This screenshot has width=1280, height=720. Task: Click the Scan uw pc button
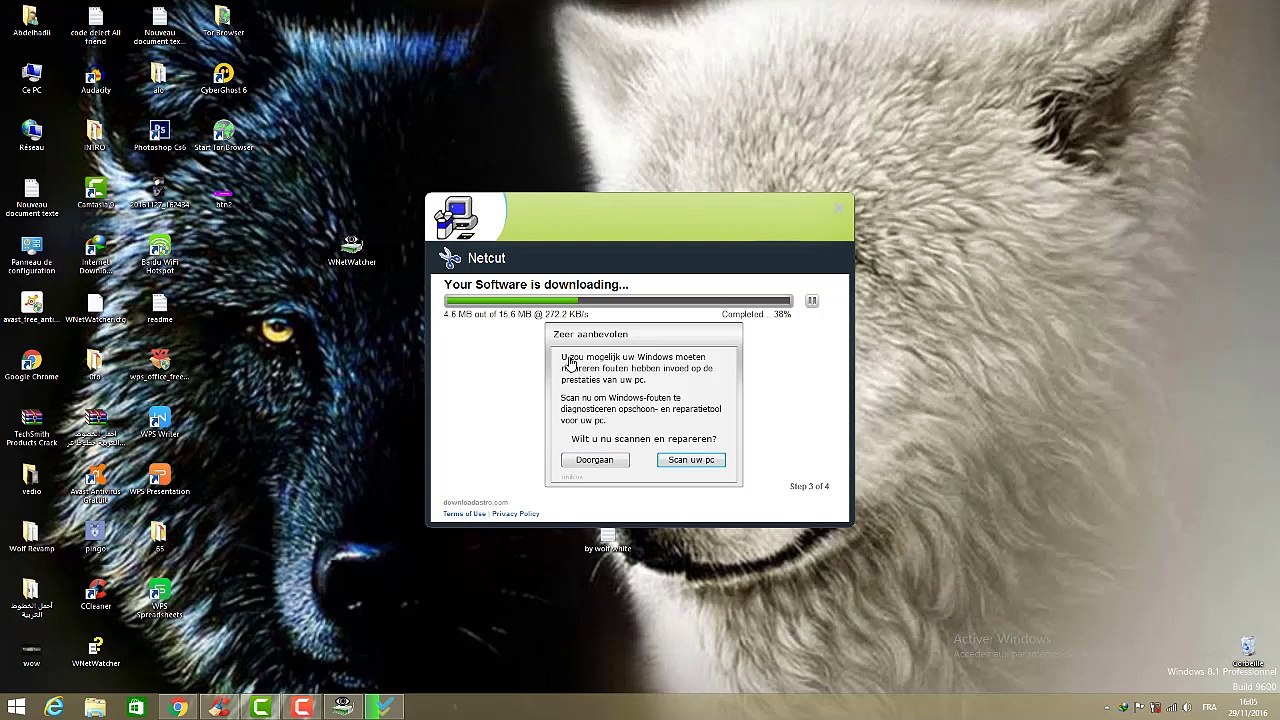click(x=691, y=460)
